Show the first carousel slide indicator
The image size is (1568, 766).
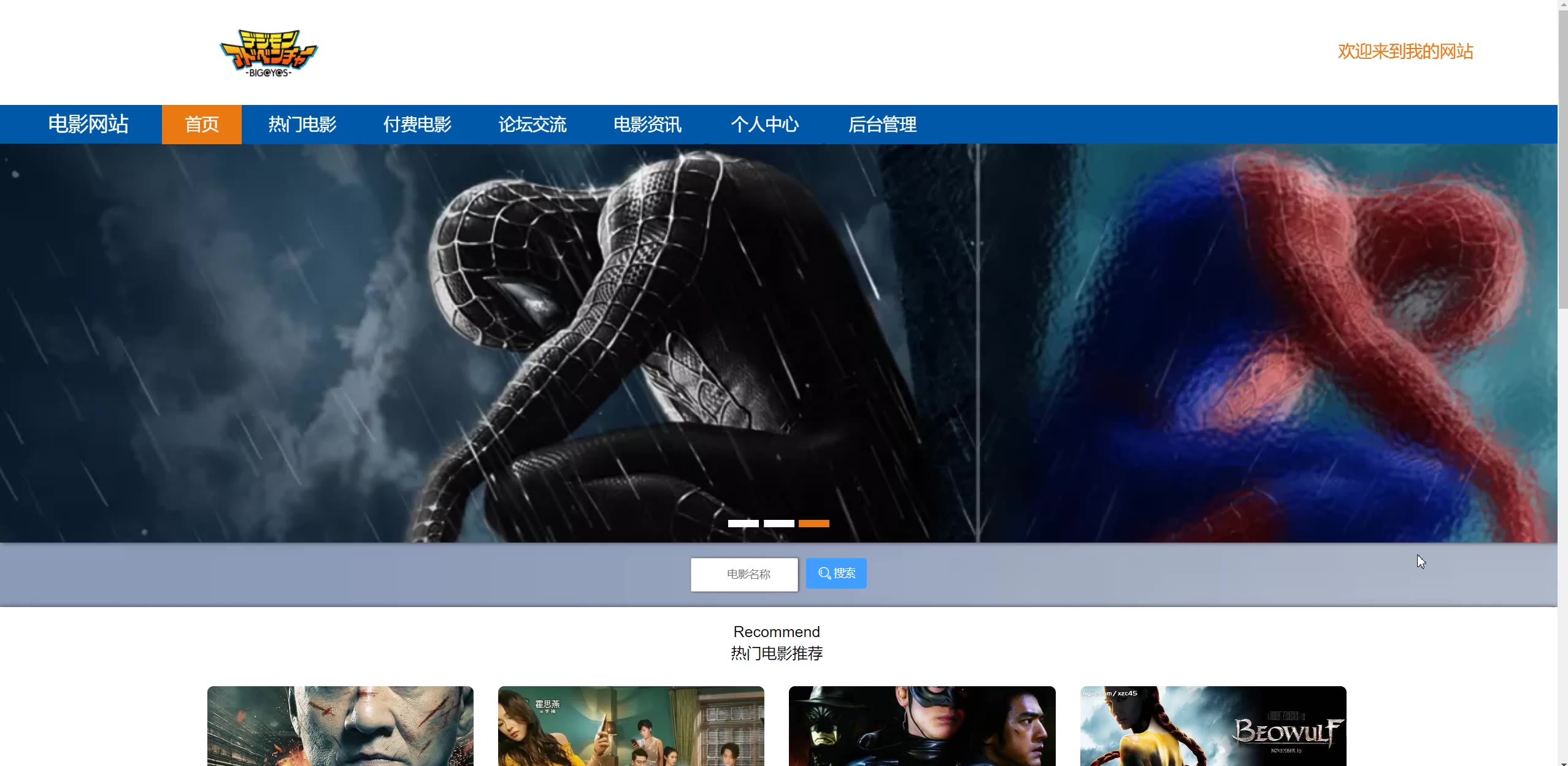743,524
